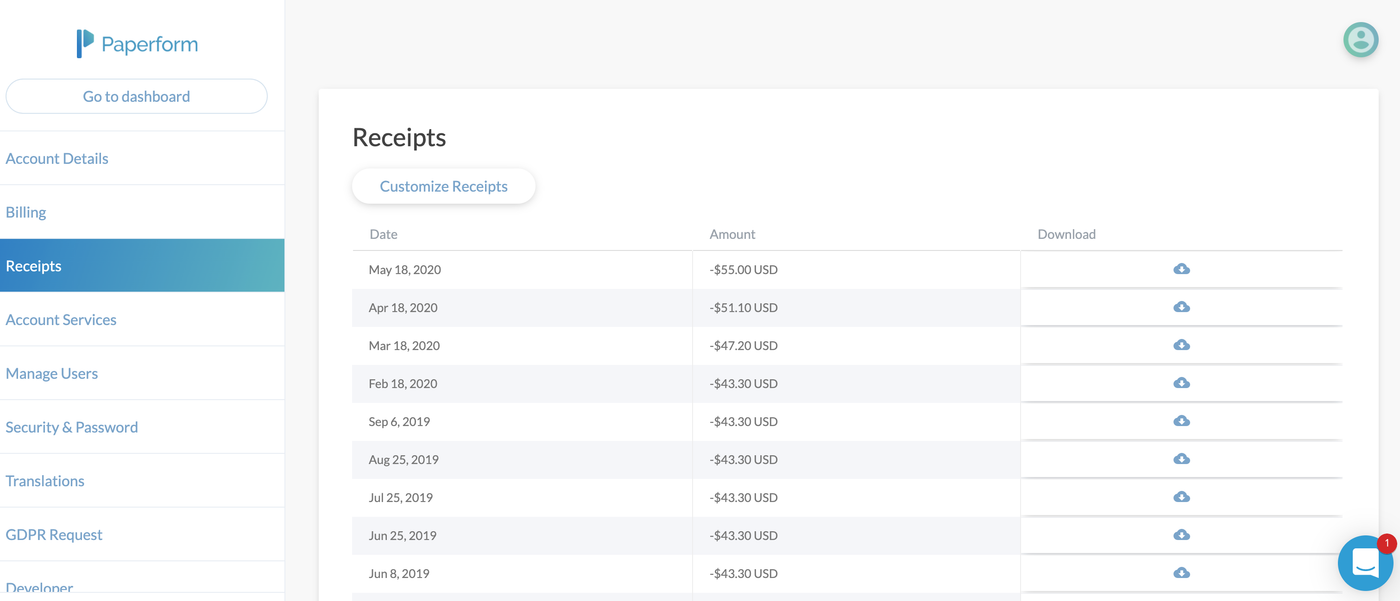The image size is (1400, 601).
Task: Click the Paperform logo
Action: (137, 43)
